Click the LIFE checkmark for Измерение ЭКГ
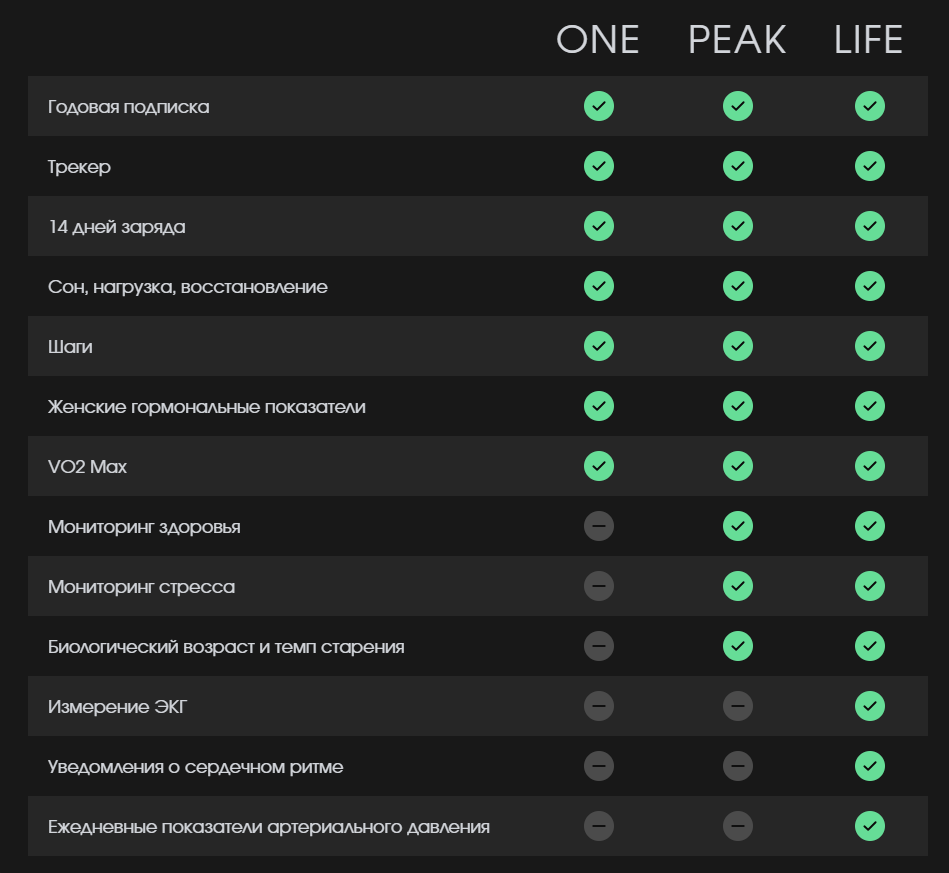949x873 pixels. (x=870, y=706)
